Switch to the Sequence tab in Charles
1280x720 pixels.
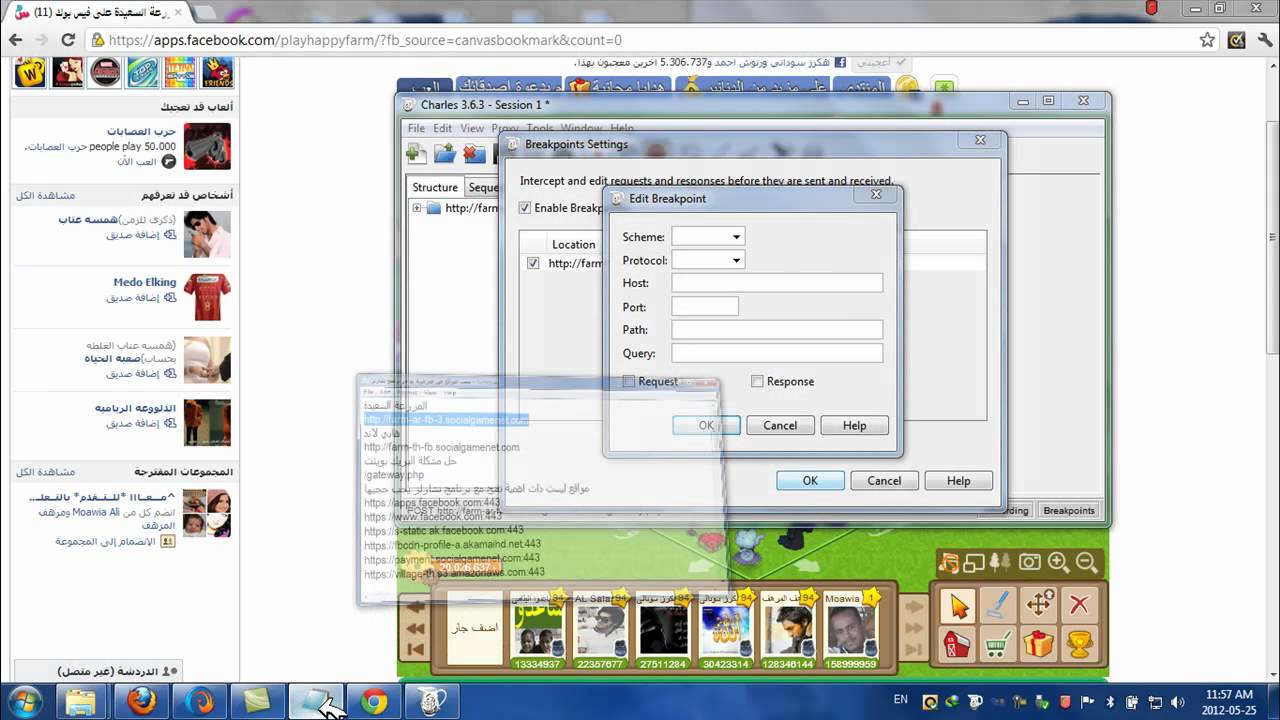[x=483, y=187]
